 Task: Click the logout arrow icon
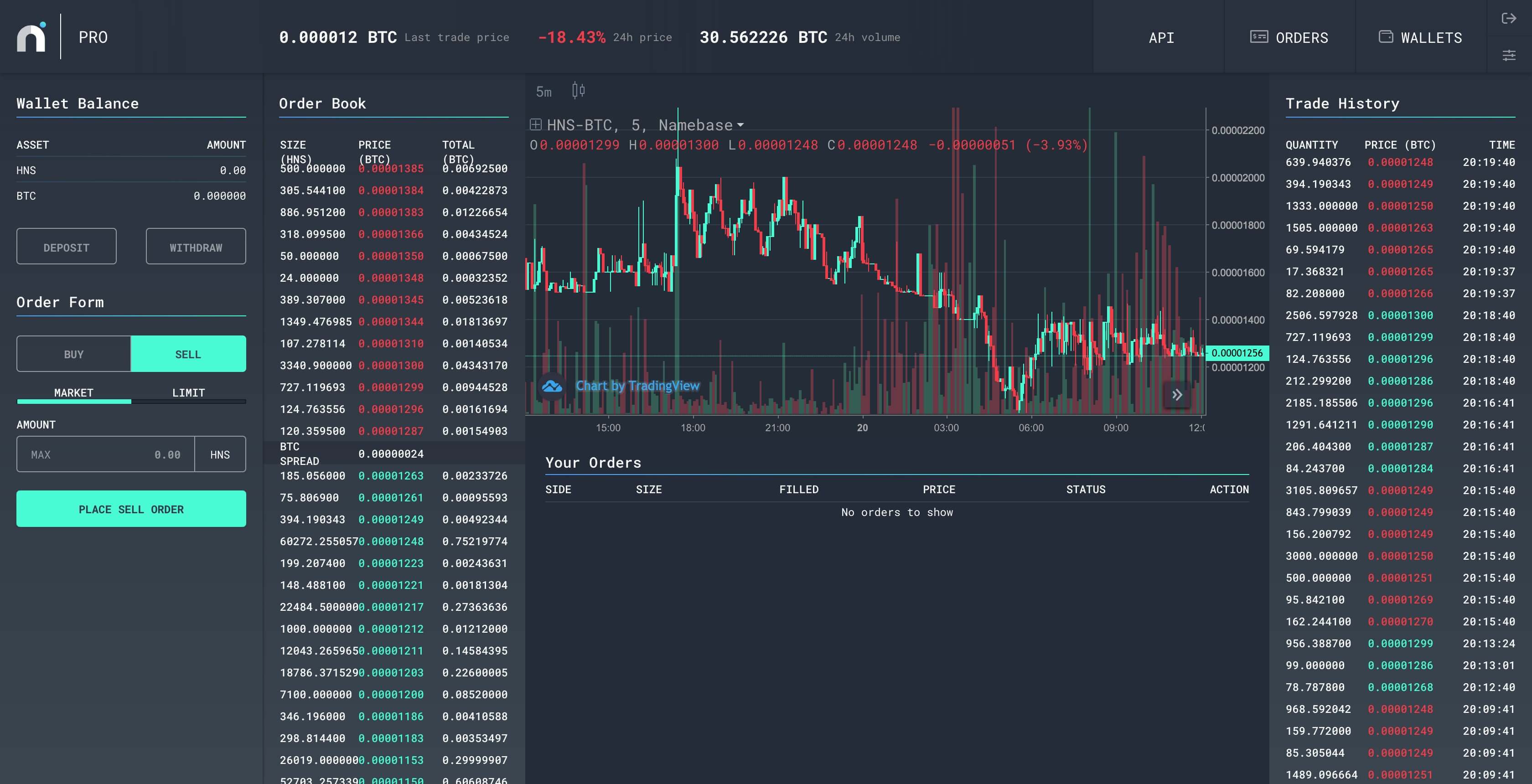[1508, 18]
